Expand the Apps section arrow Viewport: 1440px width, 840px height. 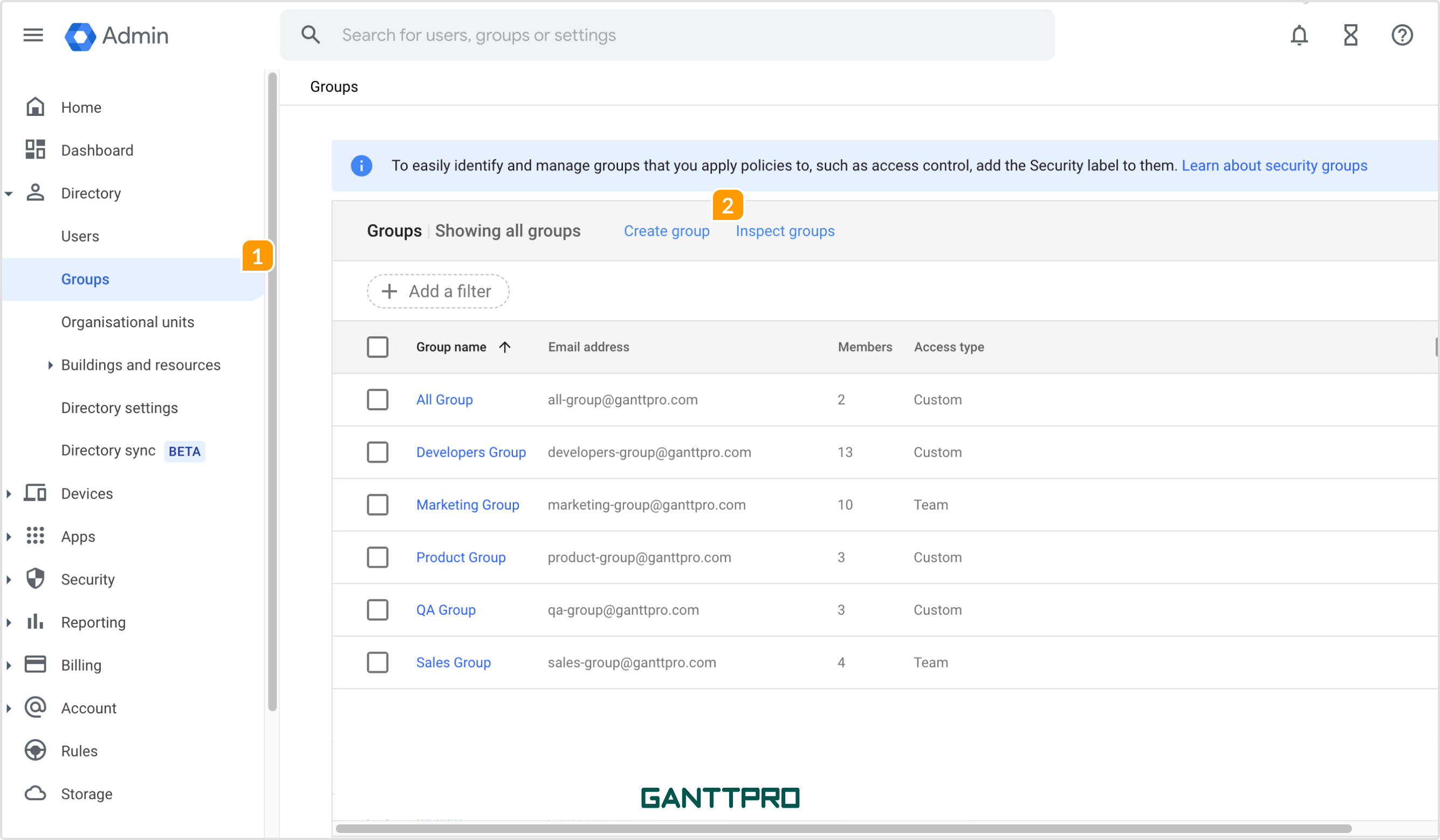click(9, 536)
